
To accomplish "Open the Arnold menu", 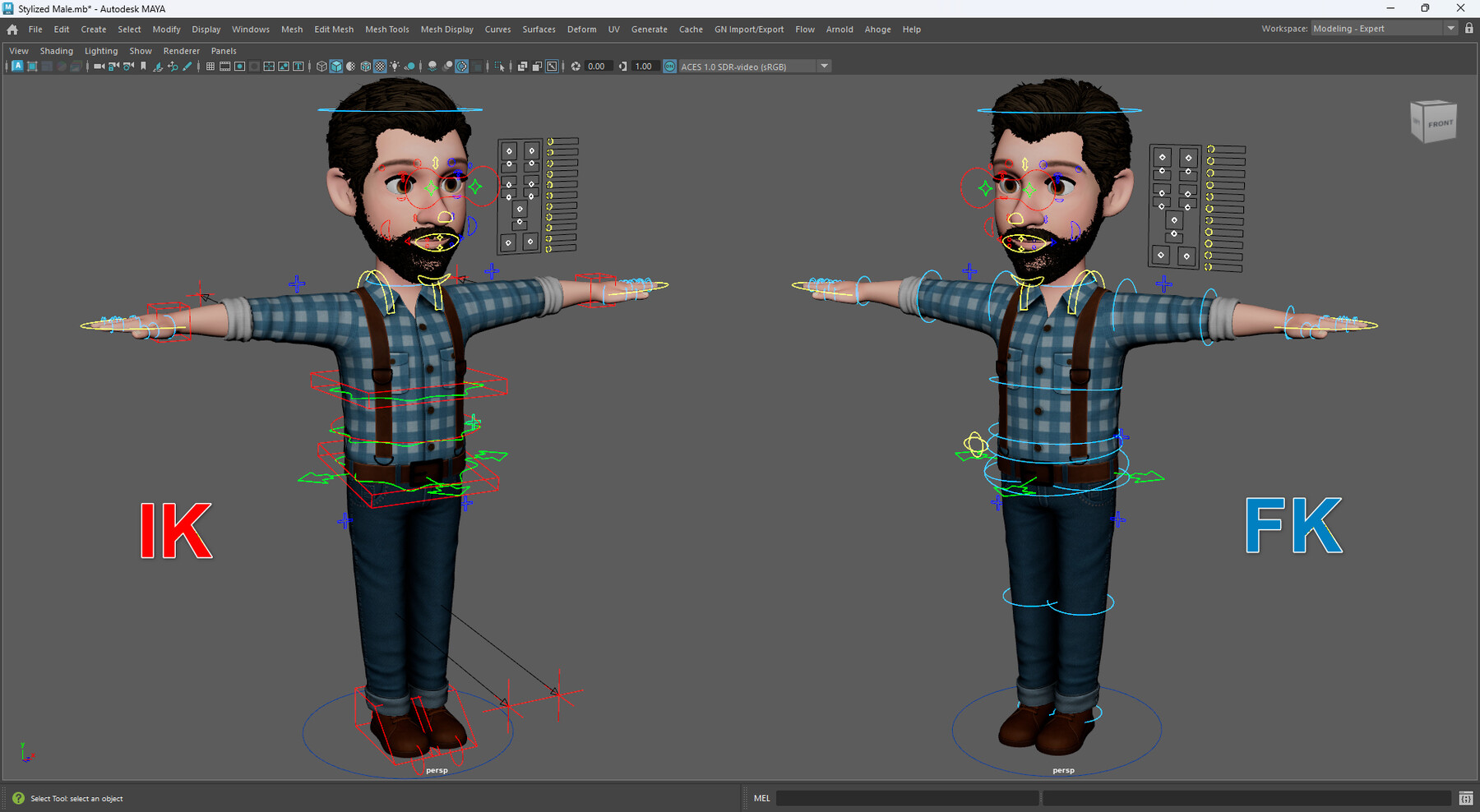I will pyautogui.click(x=840, y=29).
